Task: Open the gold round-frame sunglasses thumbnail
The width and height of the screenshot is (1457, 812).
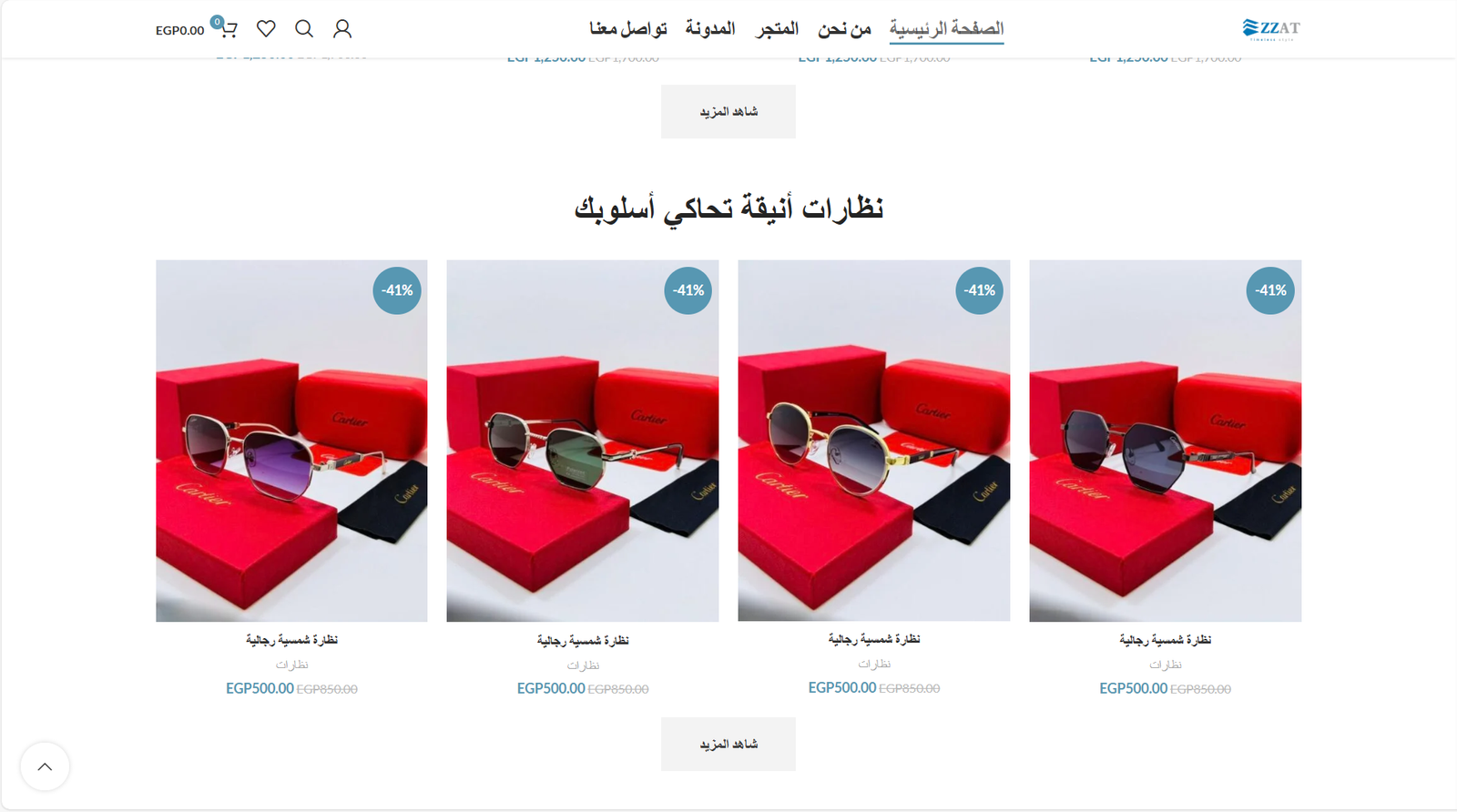Action: (x=874, y=441)
